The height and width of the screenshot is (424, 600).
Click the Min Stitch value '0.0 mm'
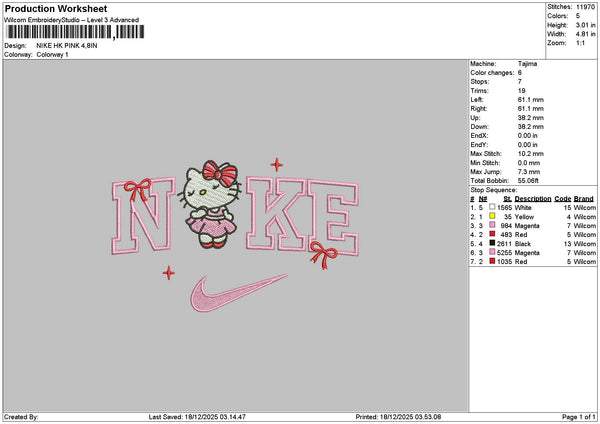(529, 163)
